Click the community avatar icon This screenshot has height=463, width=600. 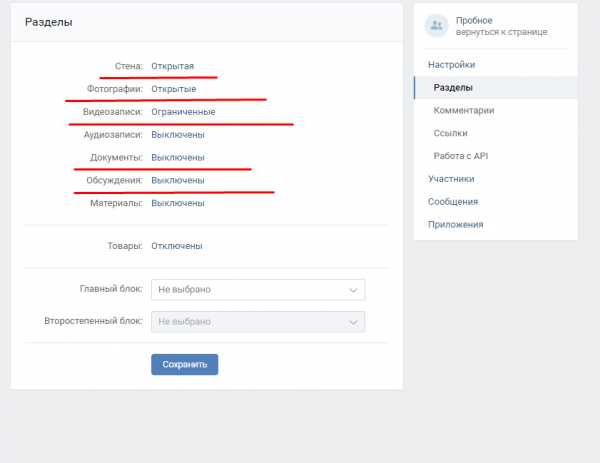[x=436, y=26]
